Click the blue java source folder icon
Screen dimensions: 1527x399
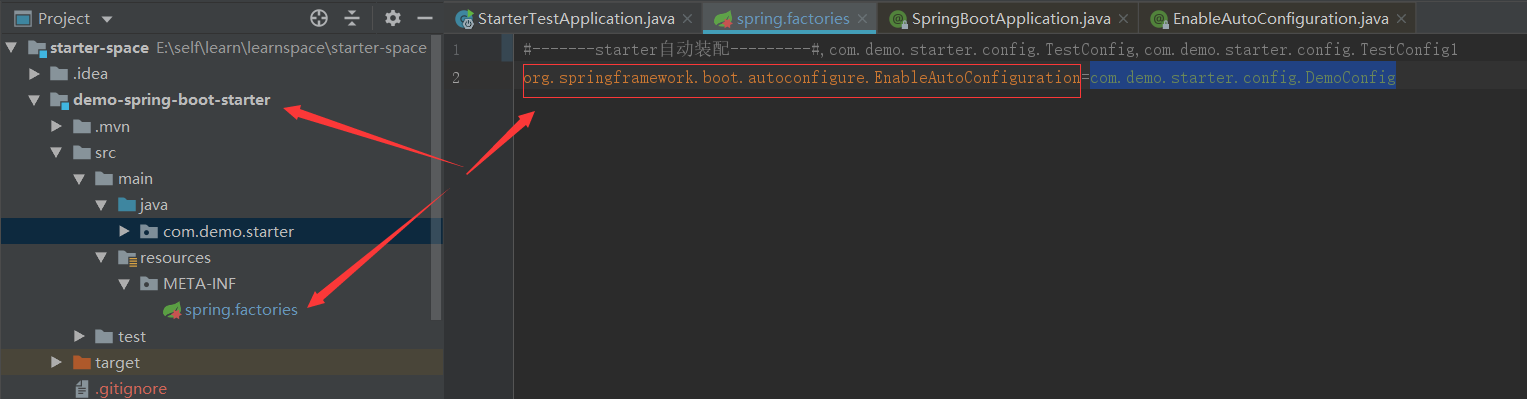[126, 205]
